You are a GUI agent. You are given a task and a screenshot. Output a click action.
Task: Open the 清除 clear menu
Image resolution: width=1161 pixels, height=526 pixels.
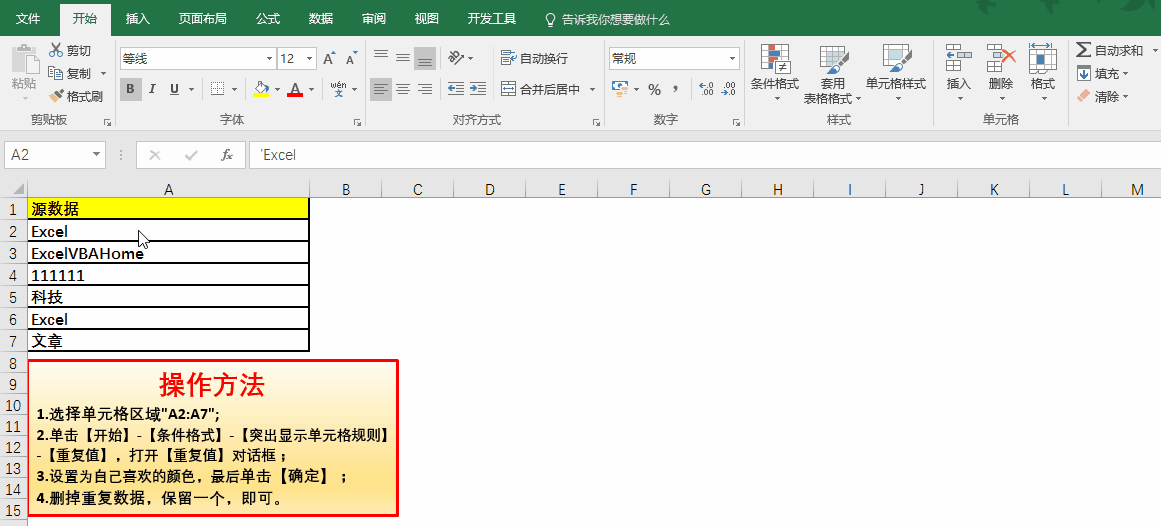tap(1102, 96)
